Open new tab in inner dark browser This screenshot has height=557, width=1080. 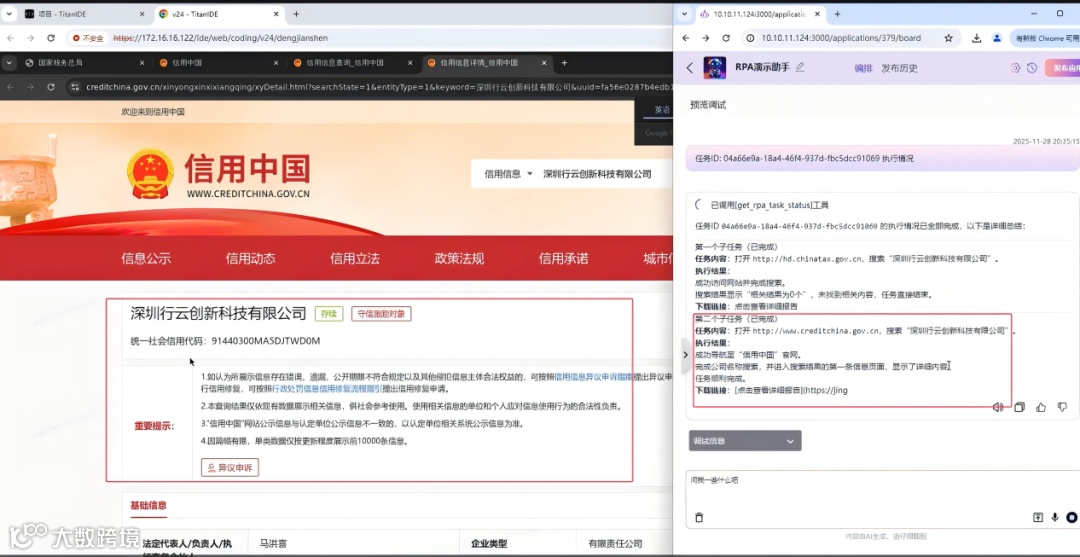point(564,63)
